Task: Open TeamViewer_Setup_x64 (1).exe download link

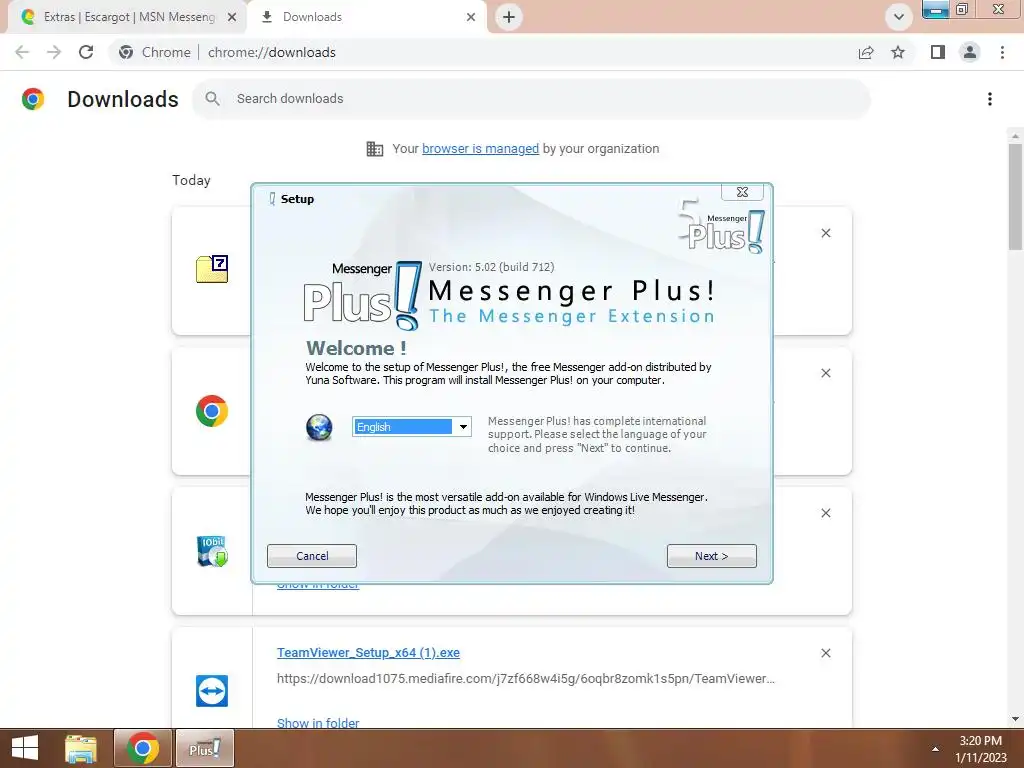Action: (368, 652)
